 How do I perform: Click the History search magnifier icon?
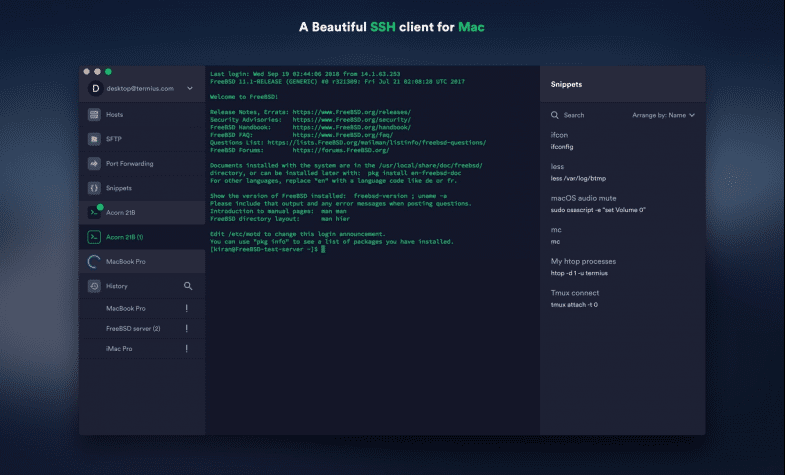point(188,286)
